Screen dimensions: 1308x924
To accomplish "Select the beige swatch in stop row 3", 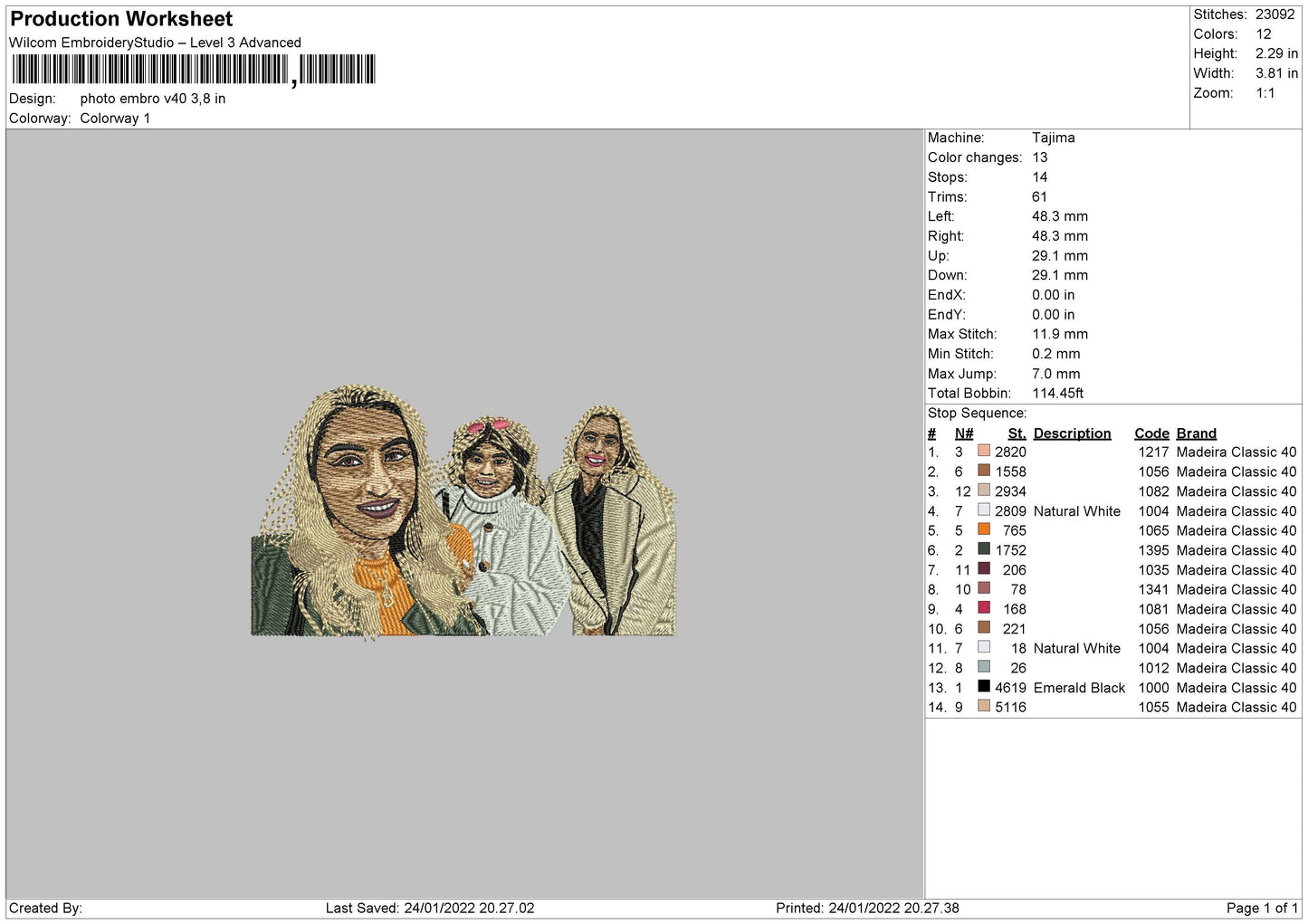I will pos(984,491).
